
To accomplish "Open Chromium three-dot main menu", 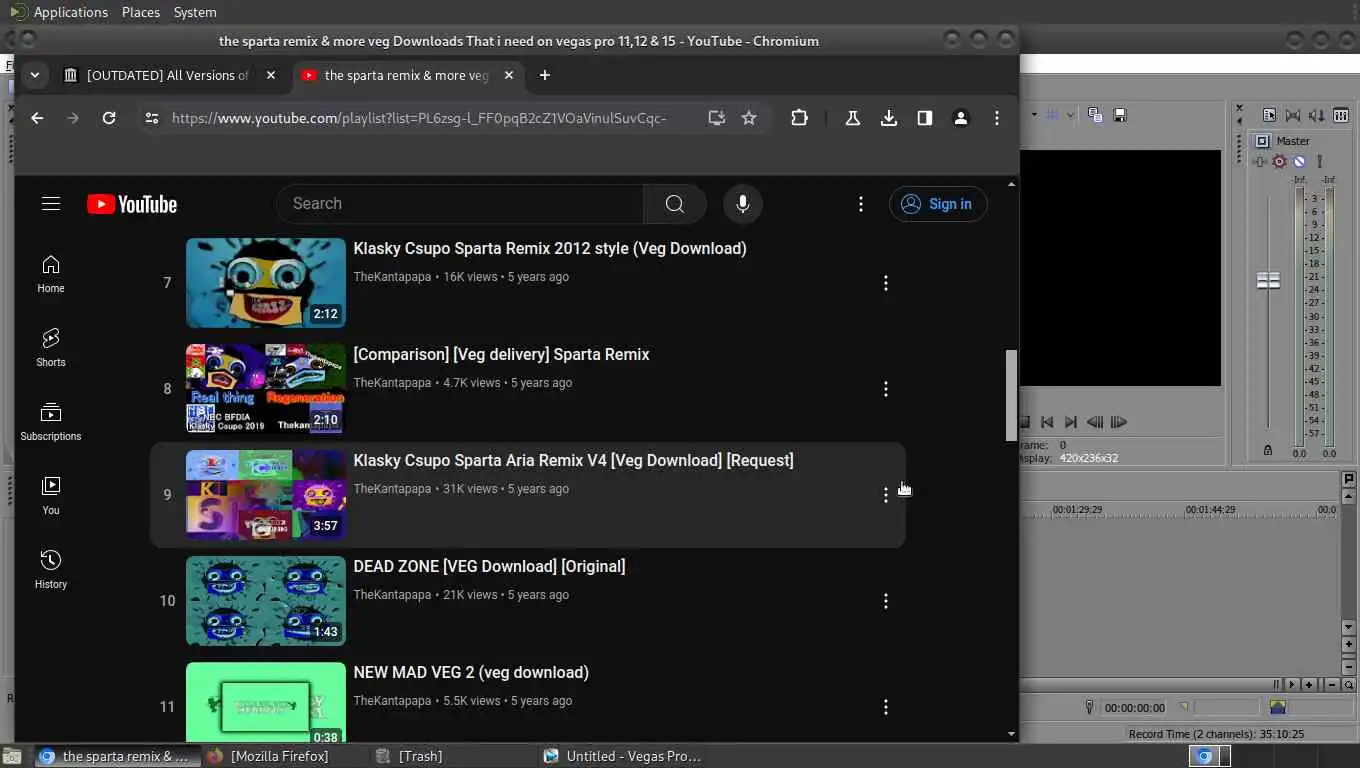I will (997, 118).
